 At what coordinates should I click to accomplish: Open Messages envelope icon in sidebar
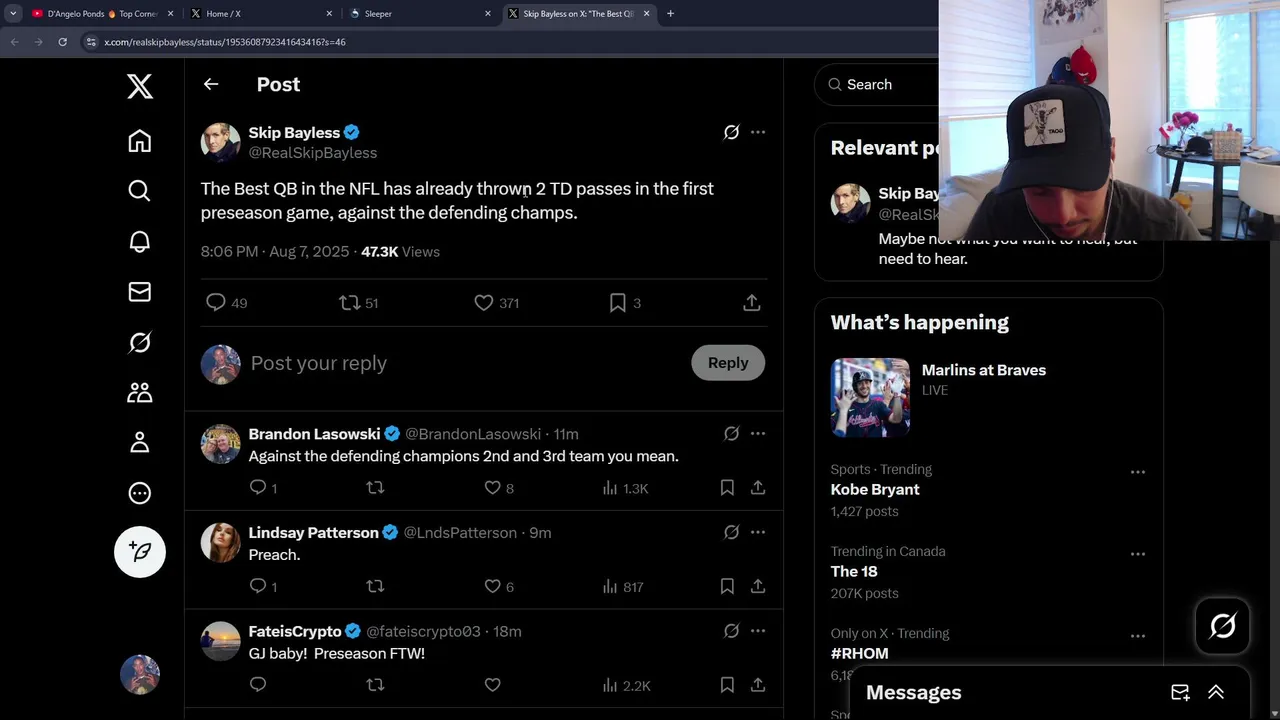tap(140, 291)
